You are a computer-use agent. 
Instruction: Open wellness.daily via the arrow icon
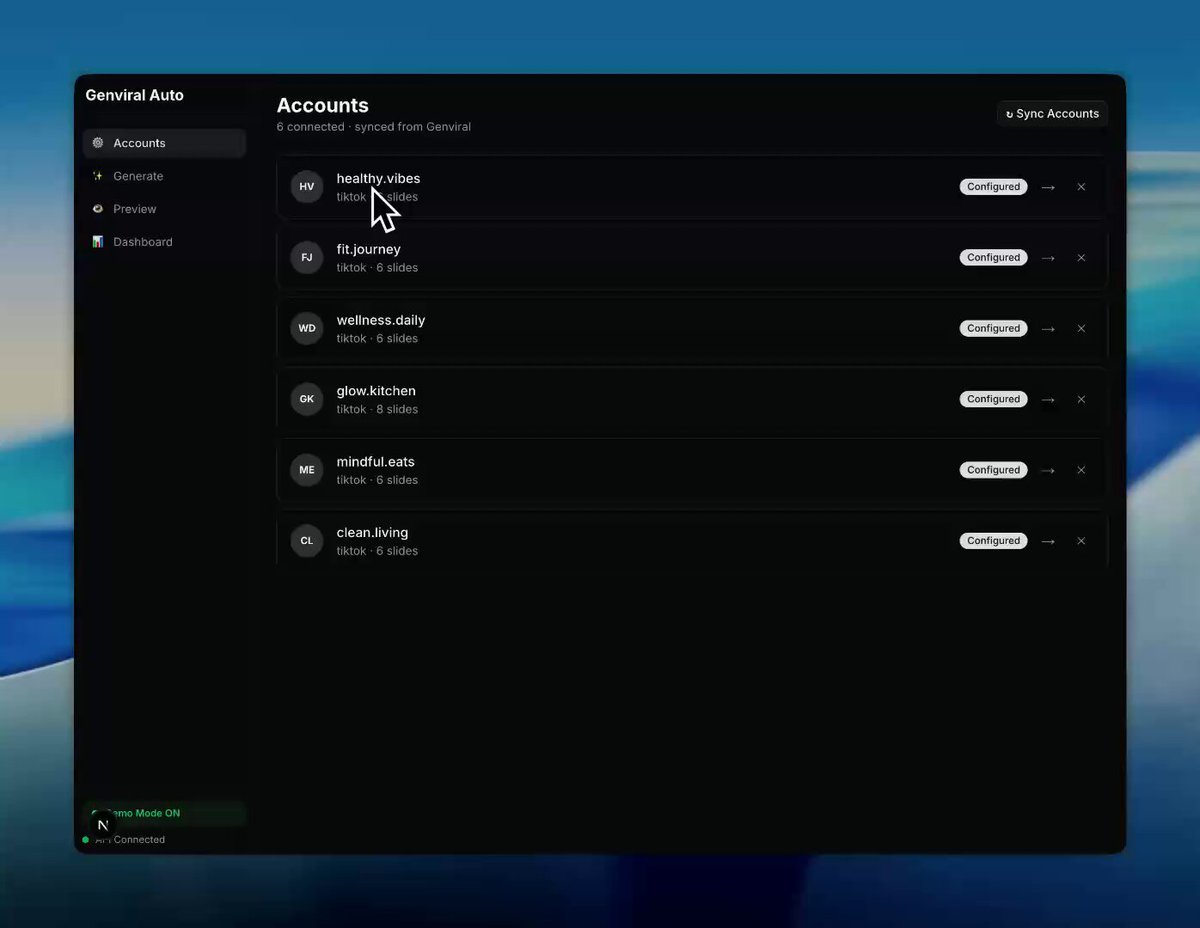(x=1048, y=328)
